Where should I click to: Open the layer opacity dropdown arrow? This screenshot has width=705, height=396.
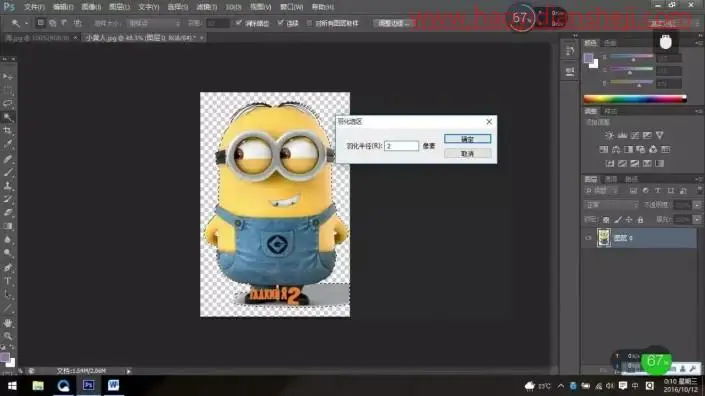[x=696, y=205]
